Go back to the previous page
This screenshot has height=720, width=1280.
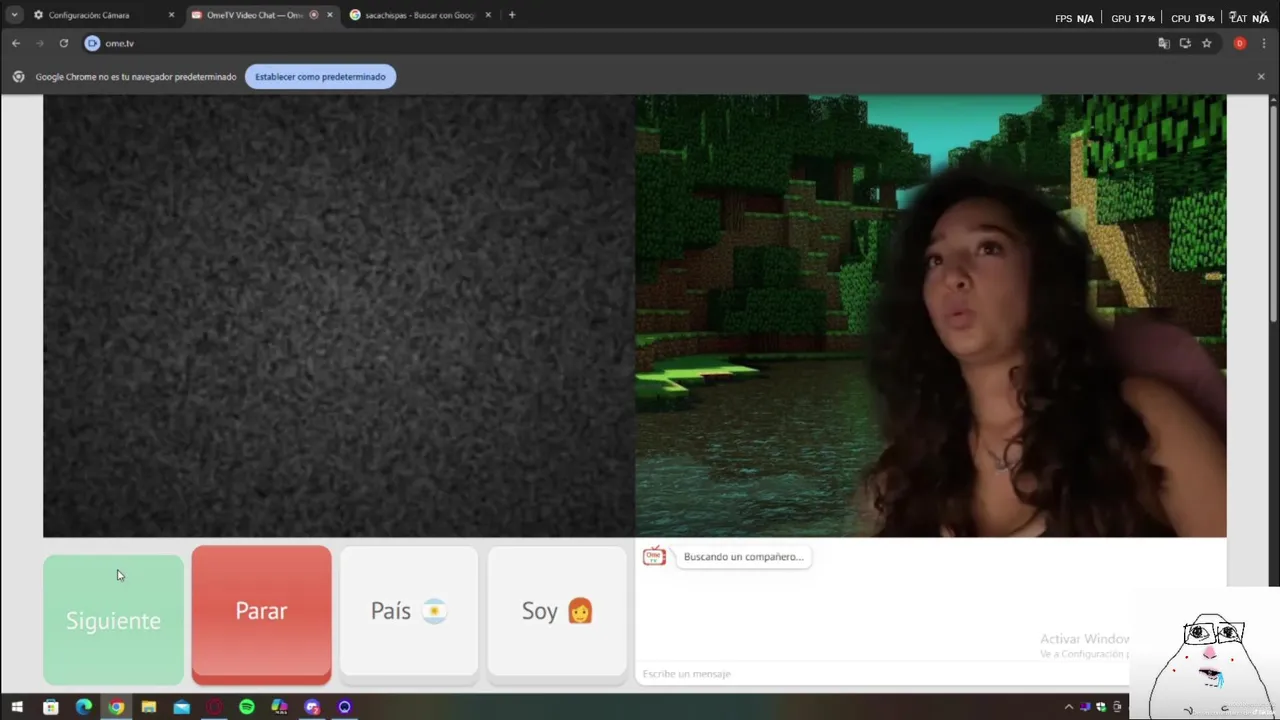tap(16, 43)
